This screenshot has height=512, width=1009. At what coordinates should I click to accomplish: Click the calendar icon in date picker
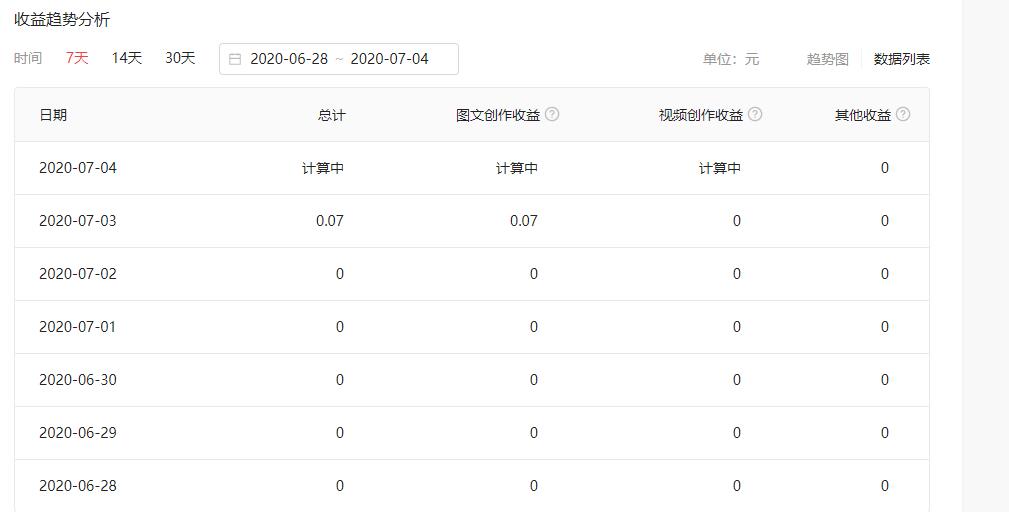click(235, 59)
